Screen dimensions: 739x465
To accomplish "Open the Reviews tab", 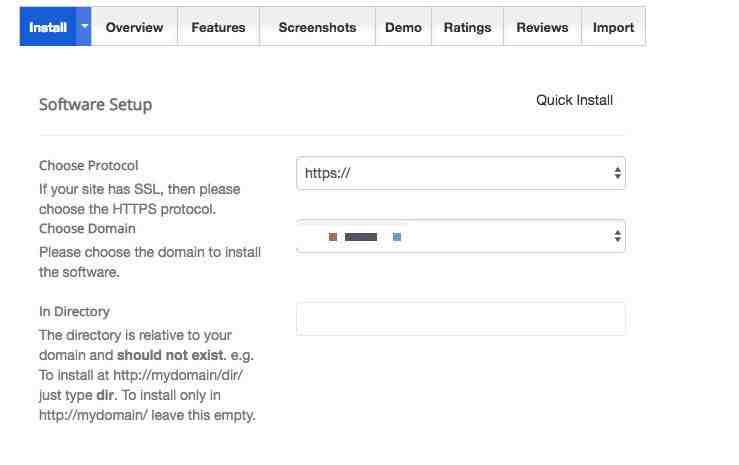I will [x=542, y=27].
